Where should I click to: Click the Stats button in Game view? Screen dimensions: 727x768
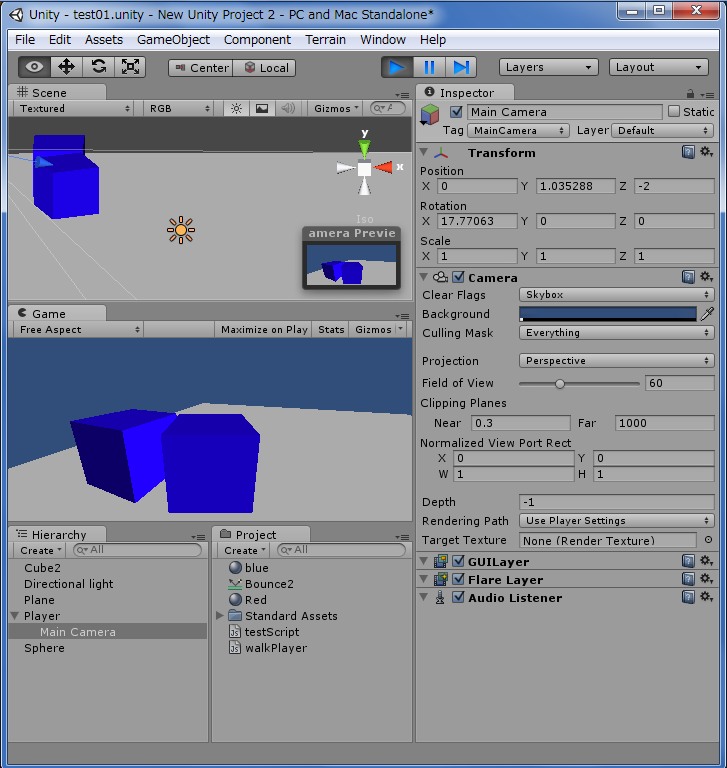(331, 330)
